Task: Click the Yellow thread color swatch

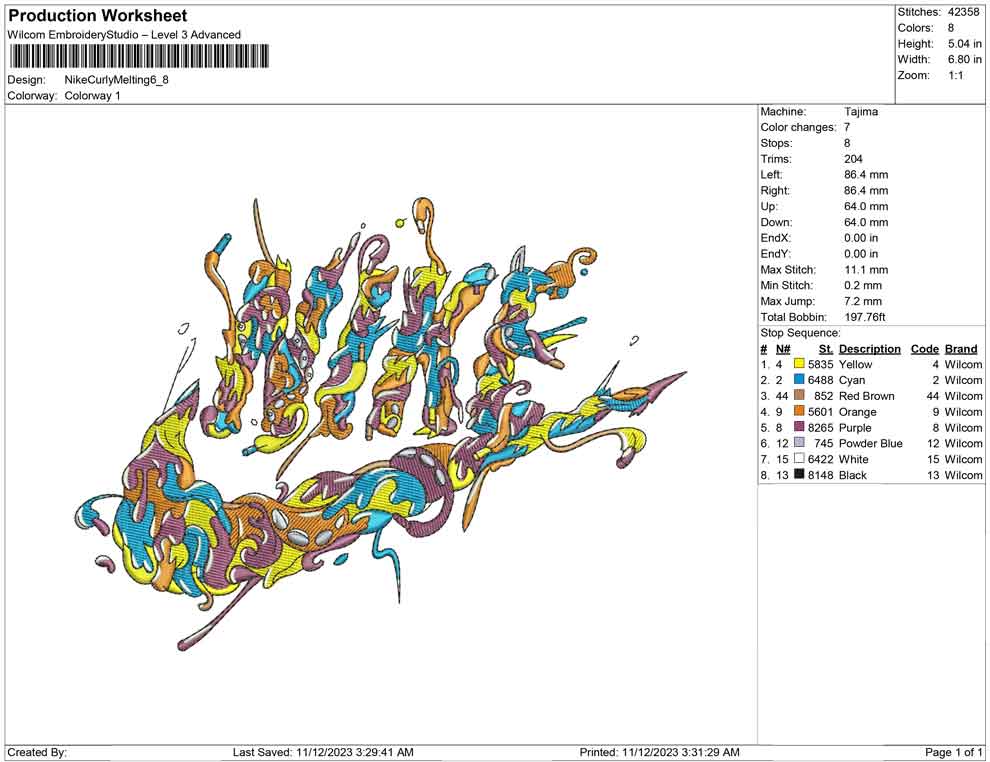Action: [799, 364]
